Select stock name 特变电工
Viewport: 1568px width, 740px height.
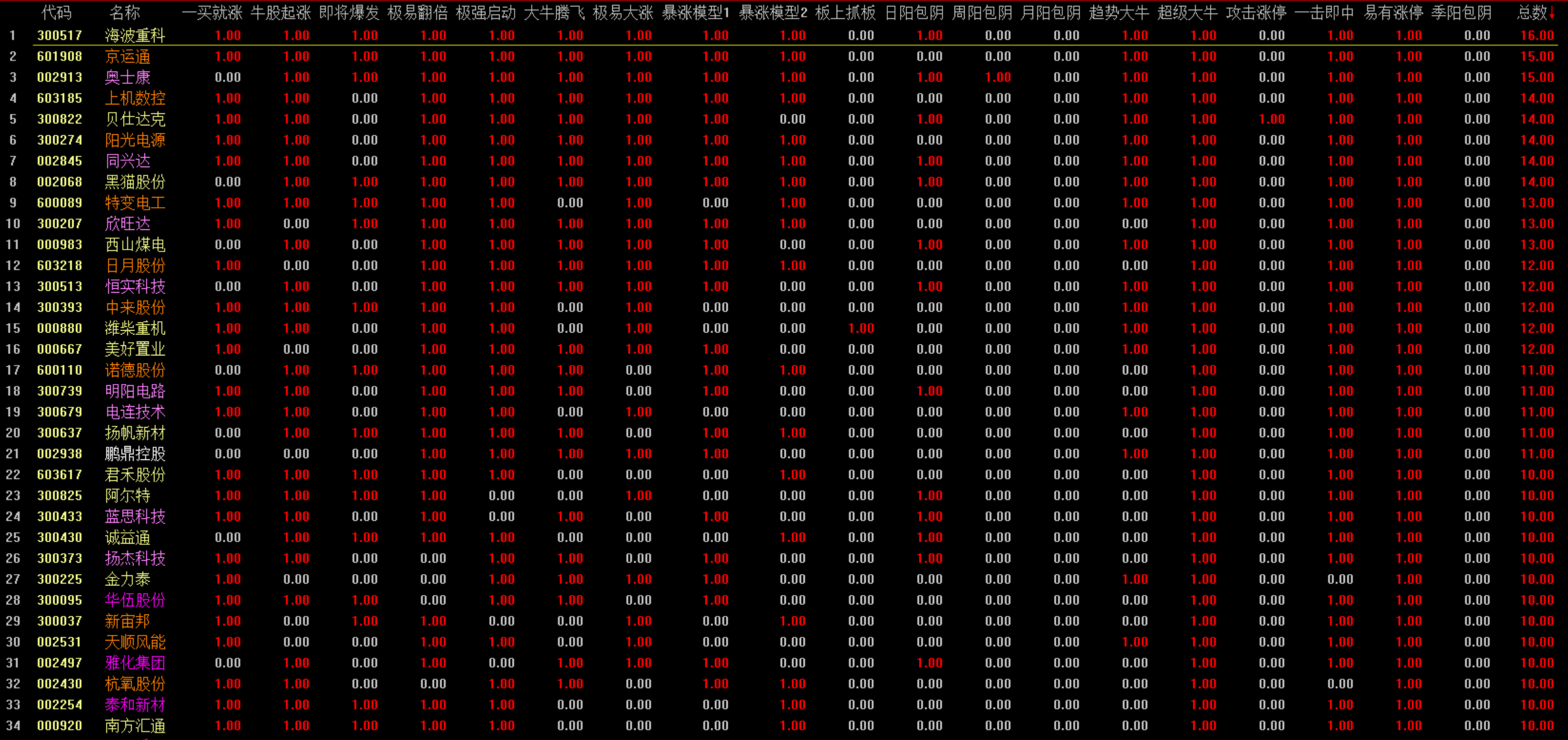click(135, 203)
